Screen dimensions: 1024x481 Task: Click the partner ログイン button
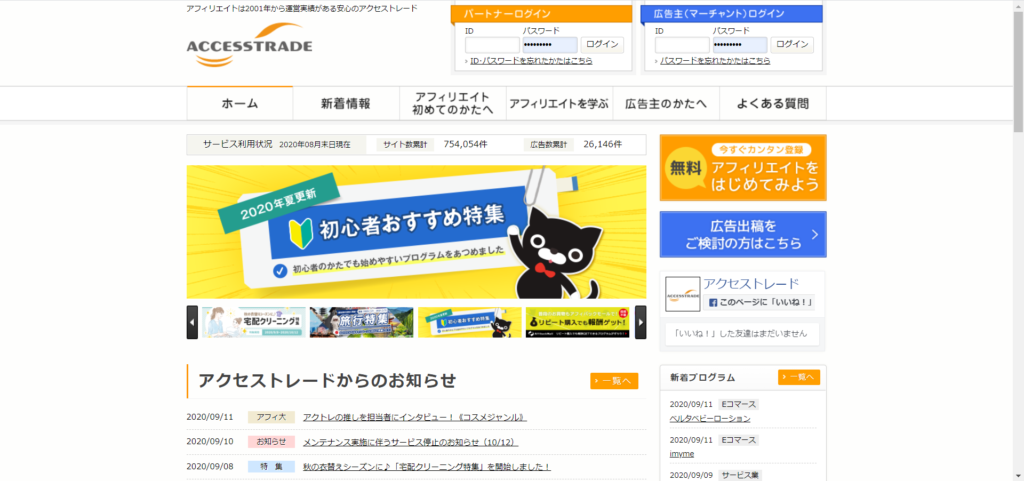pyautogui.click(x=602, y=45)
